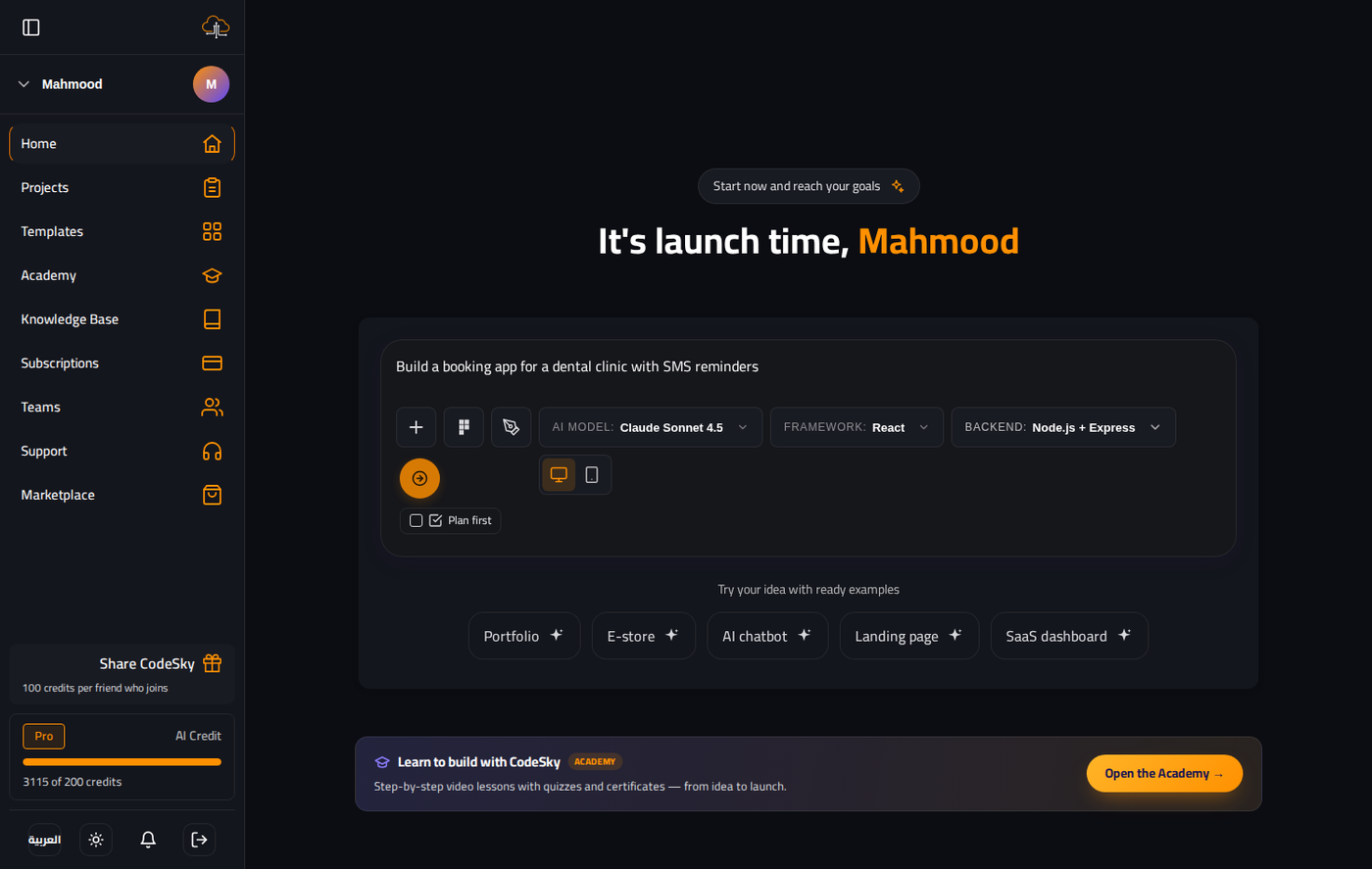Open Marketplace in the sidebar
The image size is (1372, 869).
[x=122, y=496]
